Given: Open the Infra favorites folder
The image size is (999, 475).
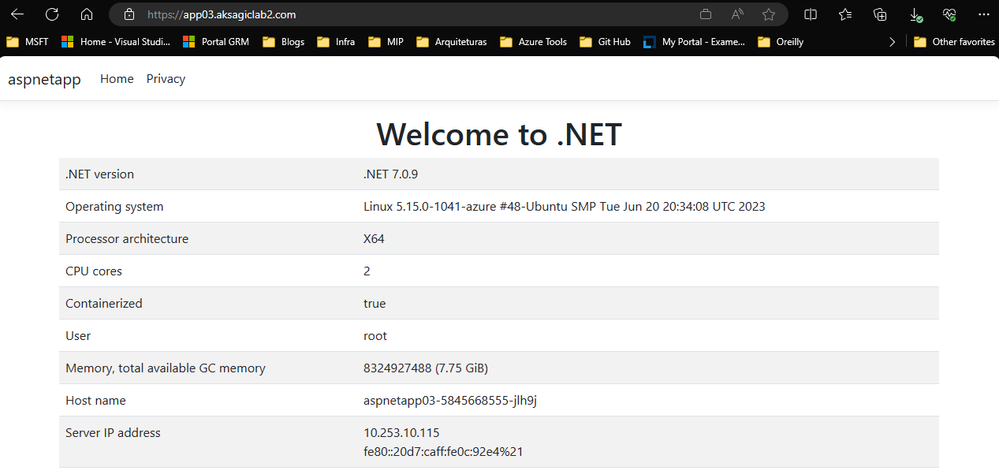Looking at the screenshot, I should click(336, 42).
